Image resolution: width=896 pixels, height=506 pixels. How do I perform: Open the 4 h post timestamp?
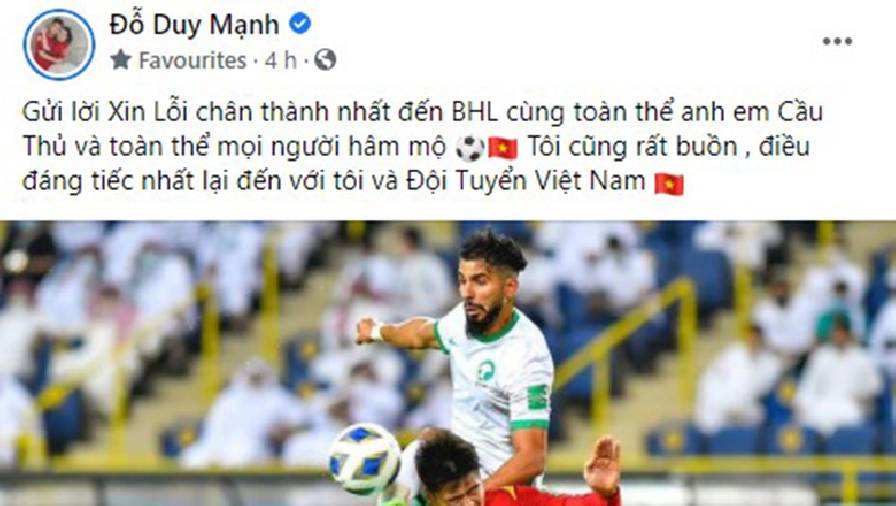(x=281, y=61)
